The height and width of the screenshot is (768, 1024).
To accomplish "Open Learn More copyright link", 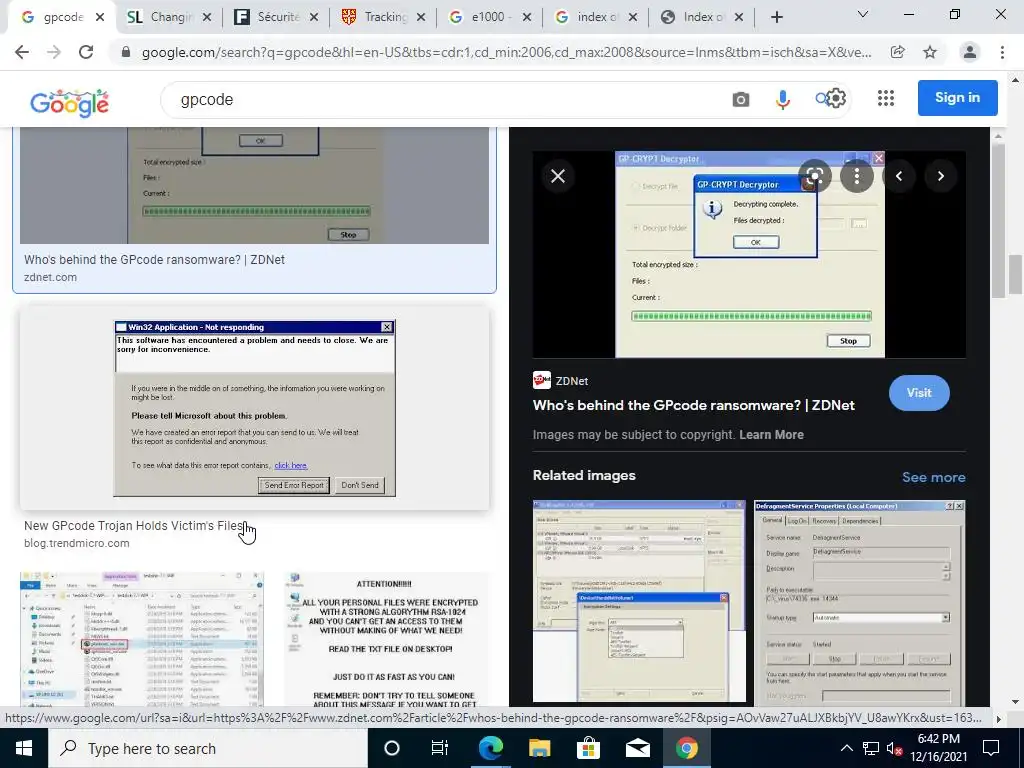I will pyautogui.click(x=771, y=435).
